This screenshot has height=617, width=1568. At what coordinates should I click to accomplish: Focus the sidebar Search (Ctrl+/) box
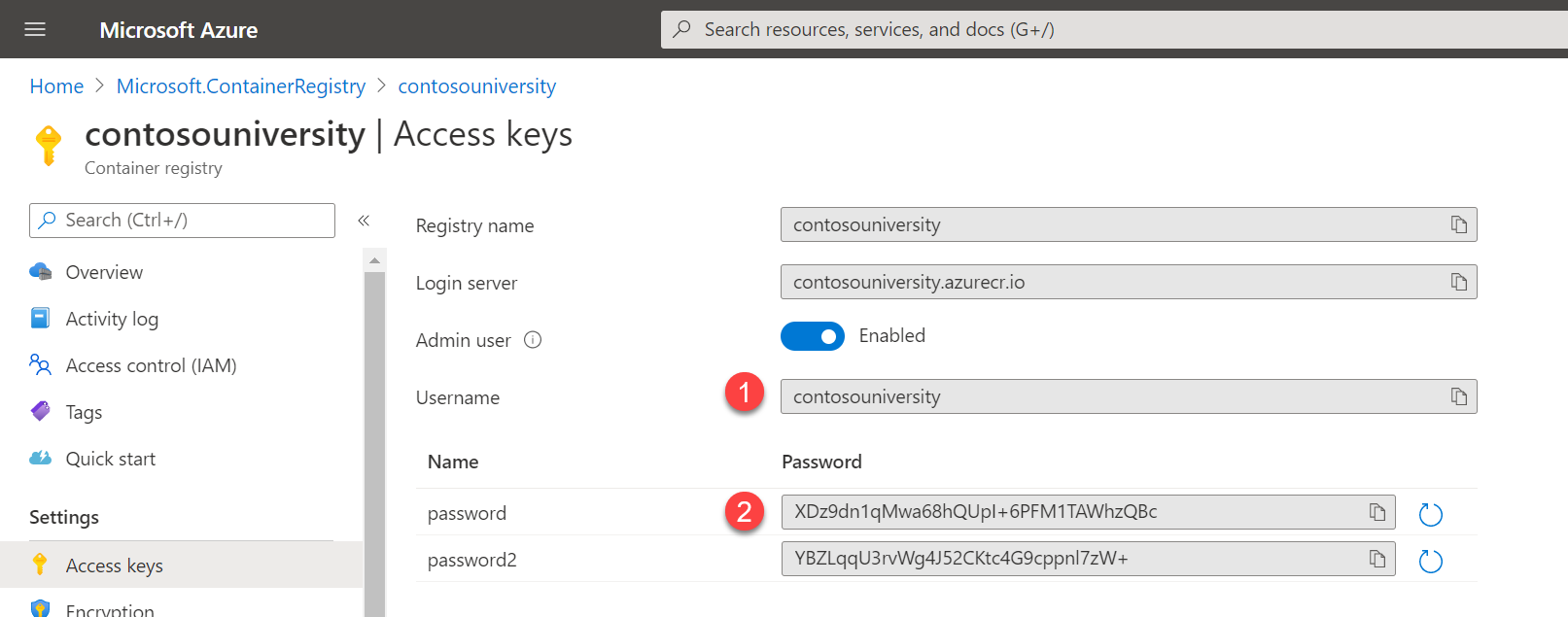[x=182, y=221]
